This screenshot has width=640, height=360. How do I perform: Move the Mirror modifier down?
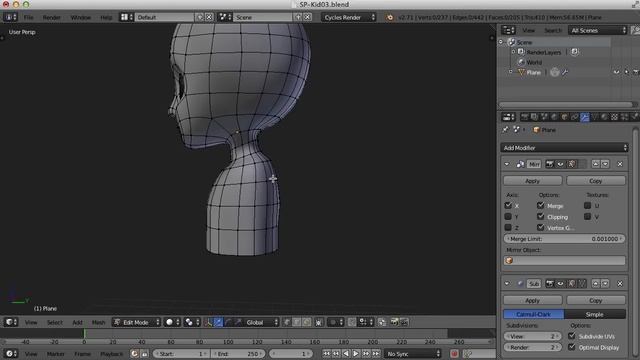pos(605,164)
